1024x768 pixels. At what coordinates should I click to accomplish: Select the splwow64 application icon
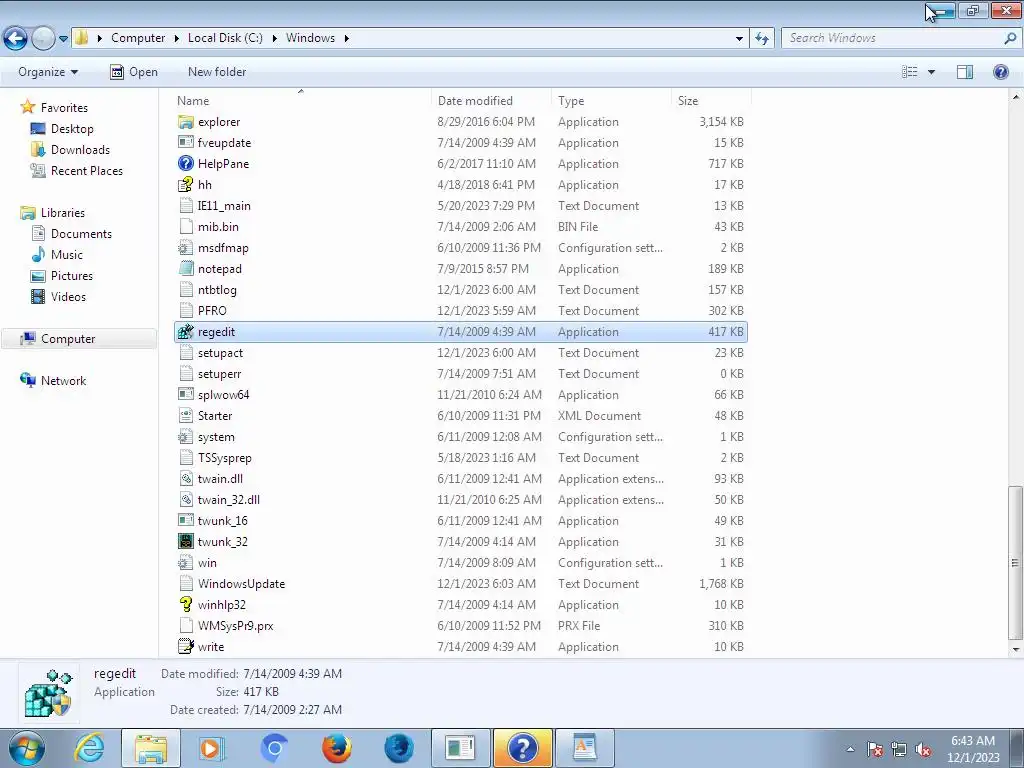pyautogui.click(x=185, y=395)
